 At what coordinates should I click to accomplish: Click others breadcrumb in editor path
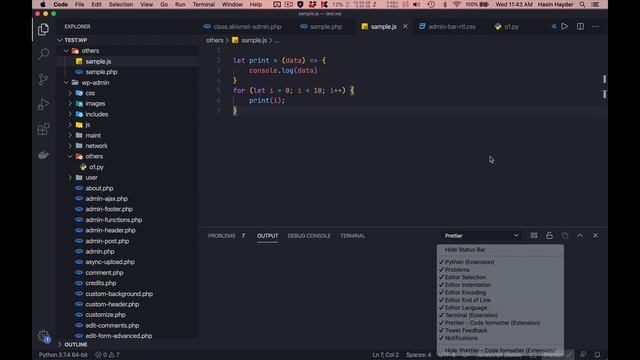(x=215, y=40)
